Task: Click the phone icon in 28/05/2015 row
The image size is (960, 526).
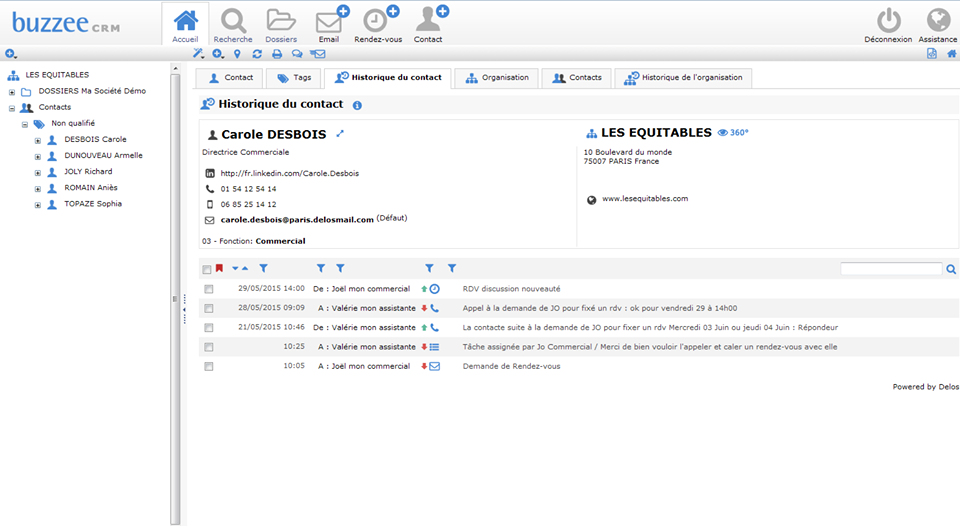Action: pos(434,308)
